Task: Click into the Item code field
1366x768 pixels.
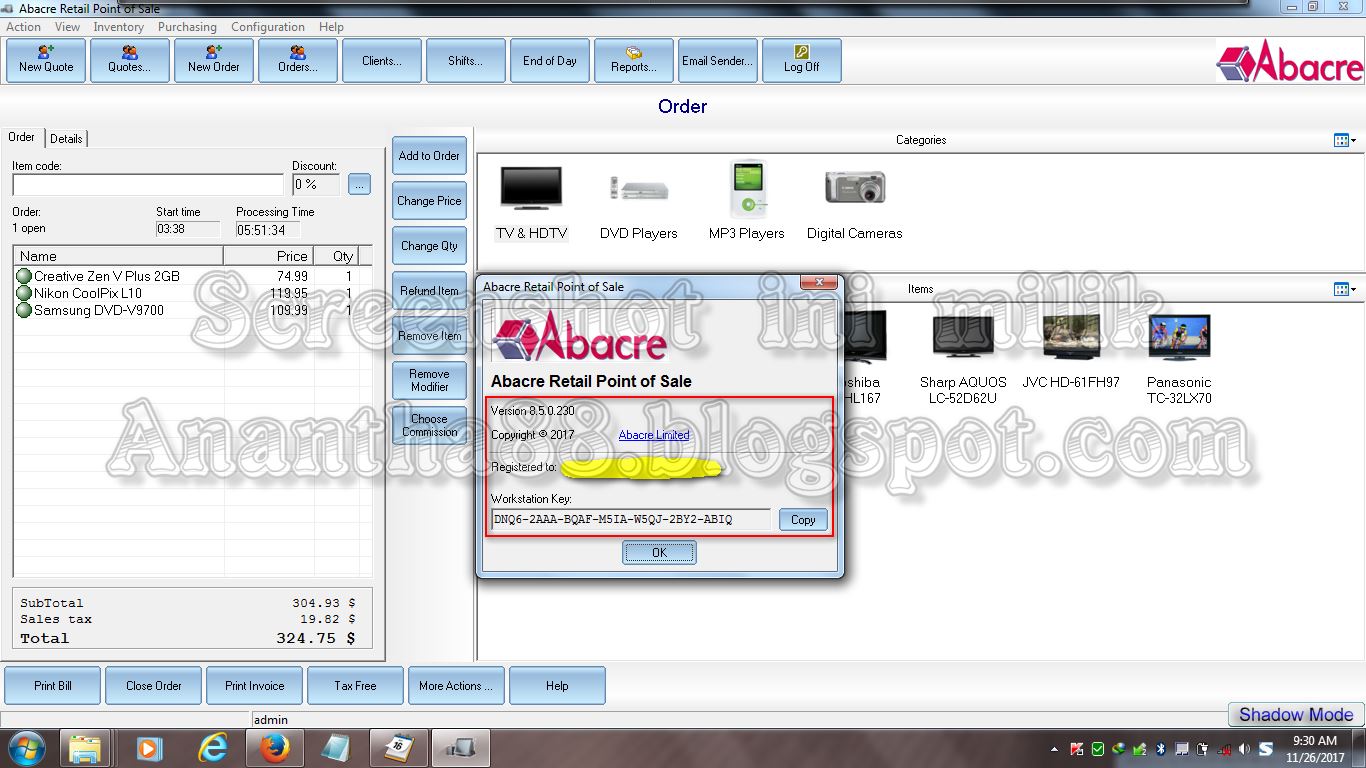Action: tap(148, 185)
